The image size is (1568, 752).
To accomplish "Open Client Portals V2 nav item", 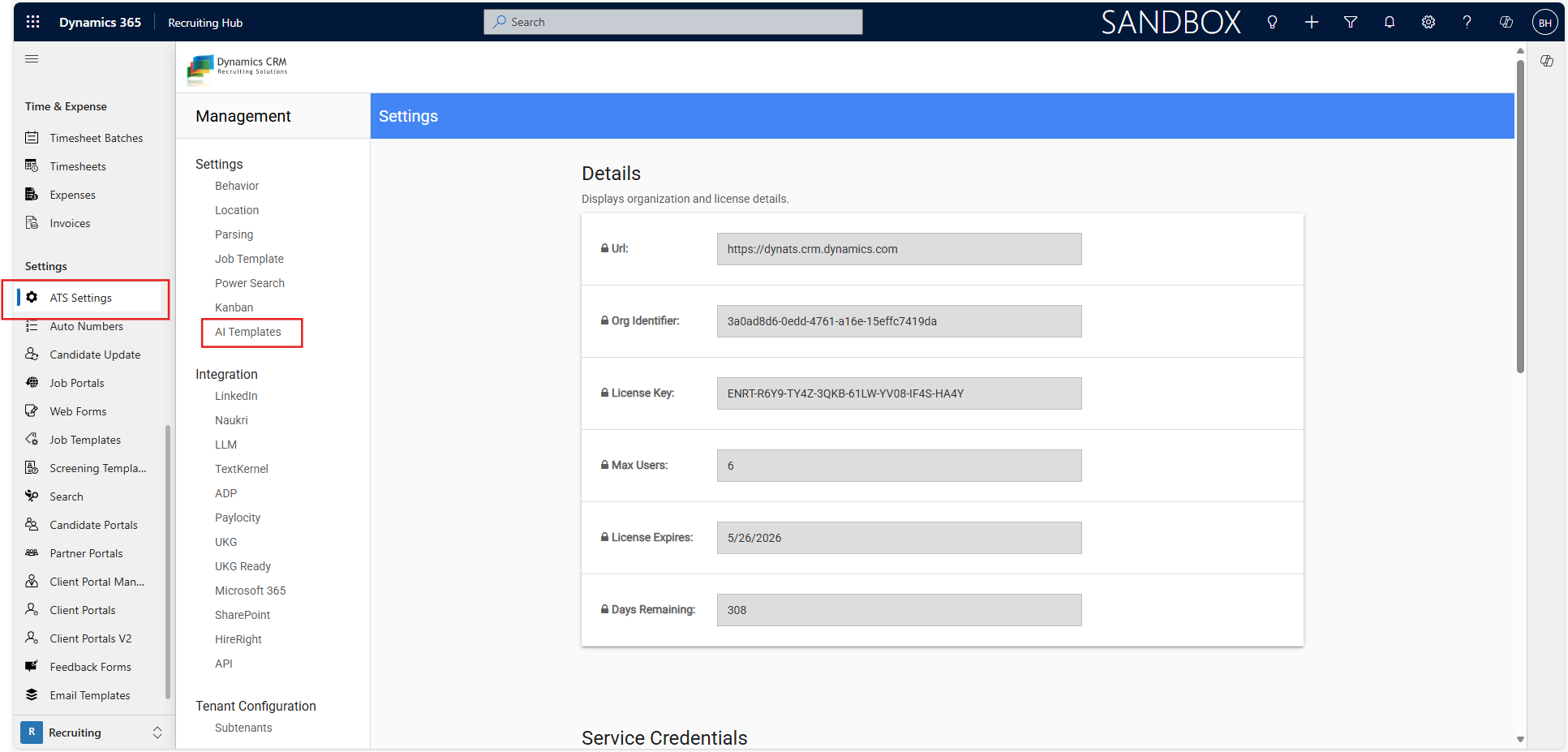I will (x=89, y=638).
